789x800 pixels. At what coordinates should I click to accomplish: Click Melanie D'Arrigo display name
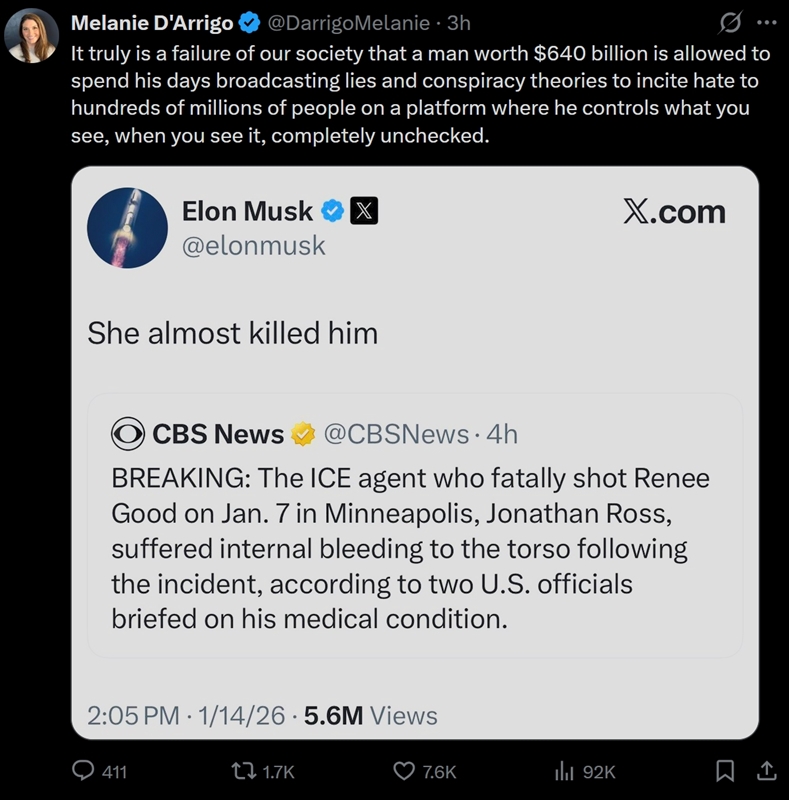tap(151, 22)
